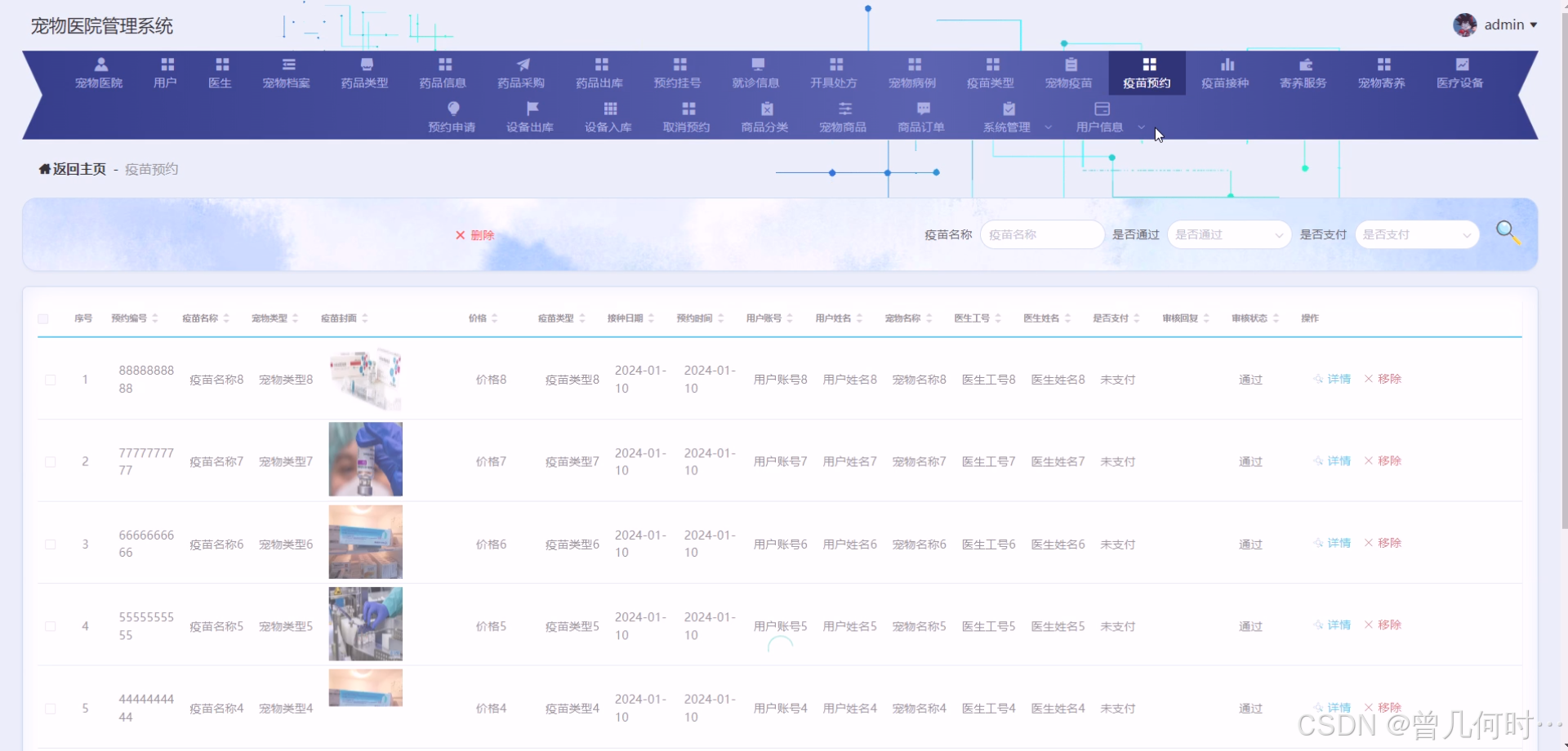
Task: Open 医疗设备 chart icon item
Action: tap(1461, 73)
